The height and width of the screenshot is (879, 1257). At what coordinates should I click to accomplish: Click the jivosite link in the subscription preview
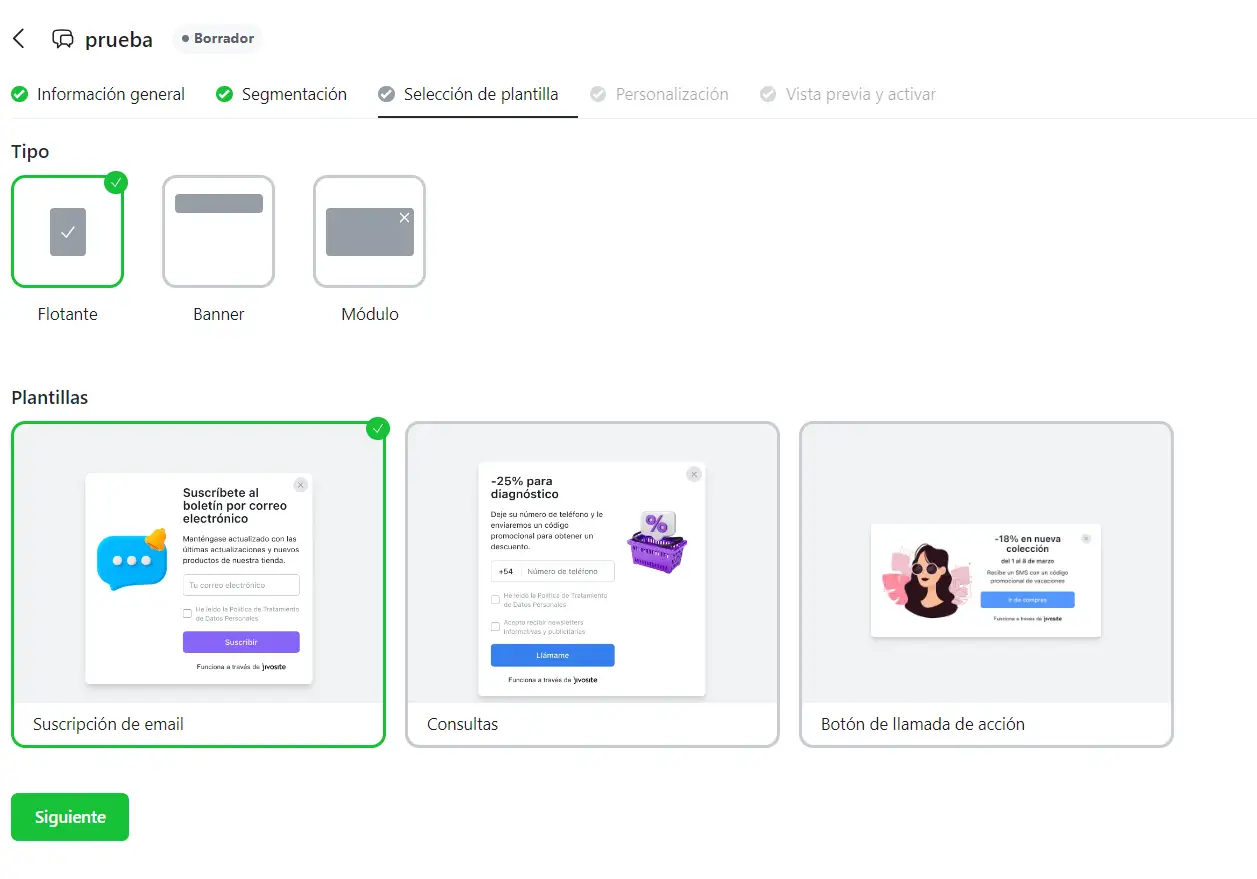click(x=275, y=666)
